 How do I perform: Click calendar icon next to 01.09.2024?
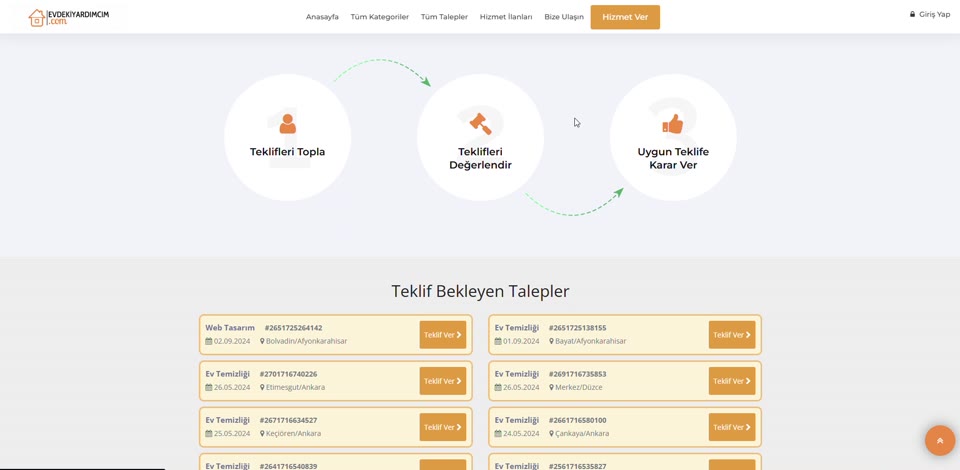pyautogui.click(x=498, y=341)
